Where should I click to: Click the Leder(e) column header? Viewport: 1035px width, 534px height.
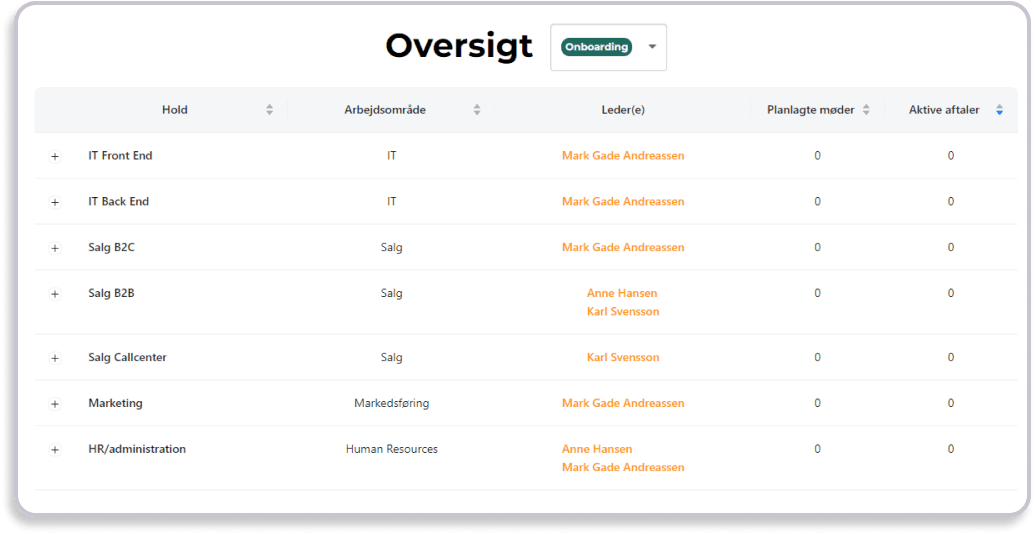(623, 110)
